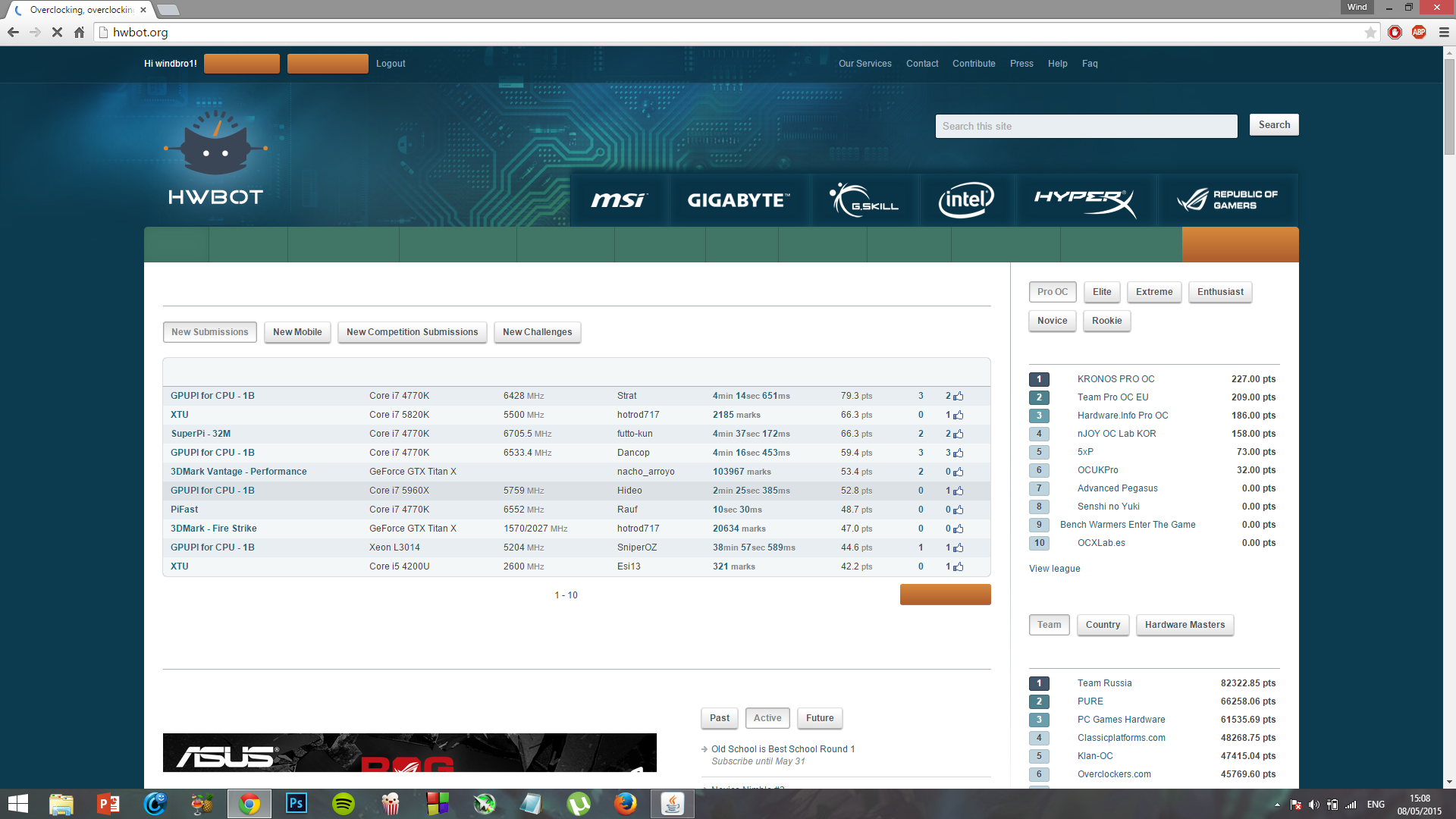Open the Contribute link
The image size is (1456, 819).
(974, 64)
